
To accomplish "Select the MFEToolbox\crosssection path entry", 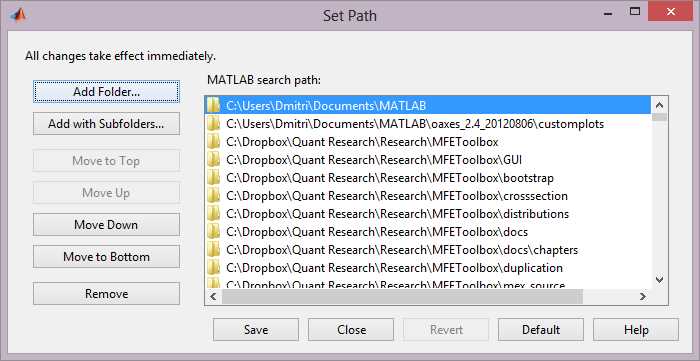I will click(x=428, y=195).
